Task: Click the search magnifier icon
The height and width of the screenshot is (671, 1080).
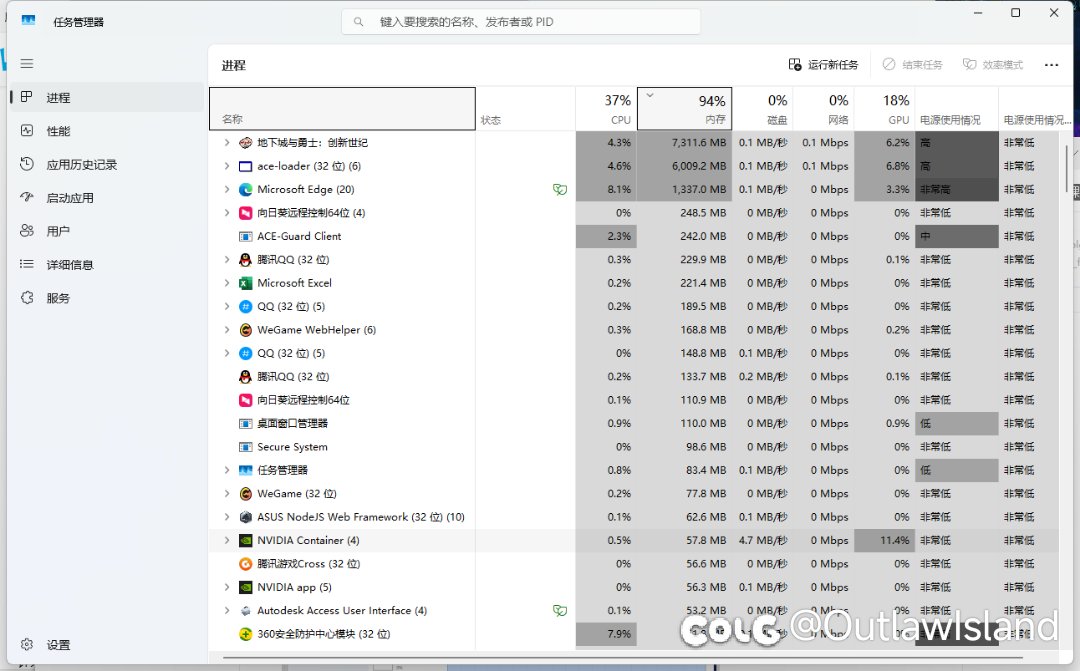Action: coord(358,22)
